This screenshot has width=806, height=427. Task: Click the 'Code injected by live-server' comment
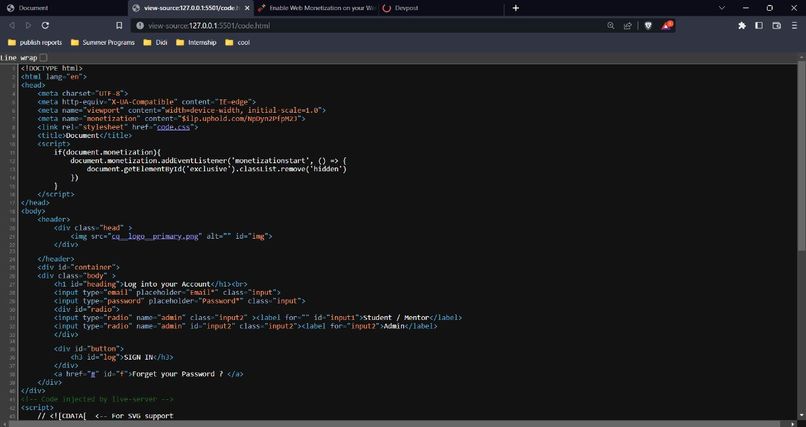pos(97,399)
